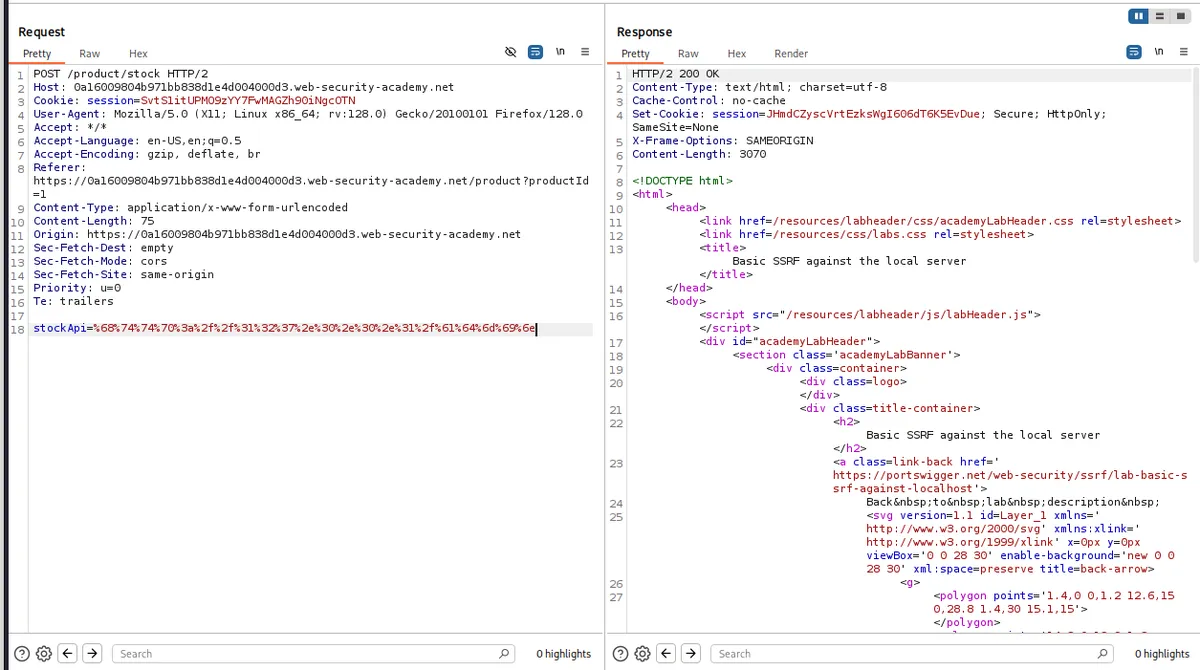Click the magnifier icon in Response search
The height and width of the screenshot is (670, 1200).
[1102, 653]
